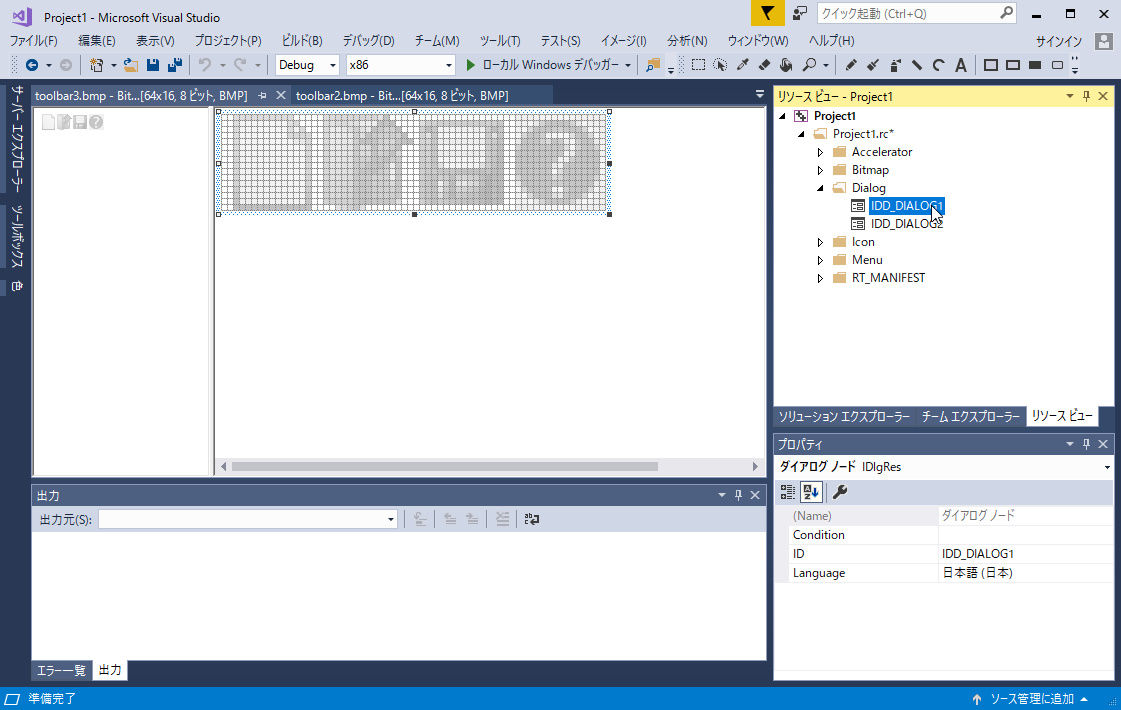Open the 編集(E) menu
The width and height of the screenshot is (1121, 710).
97,41
